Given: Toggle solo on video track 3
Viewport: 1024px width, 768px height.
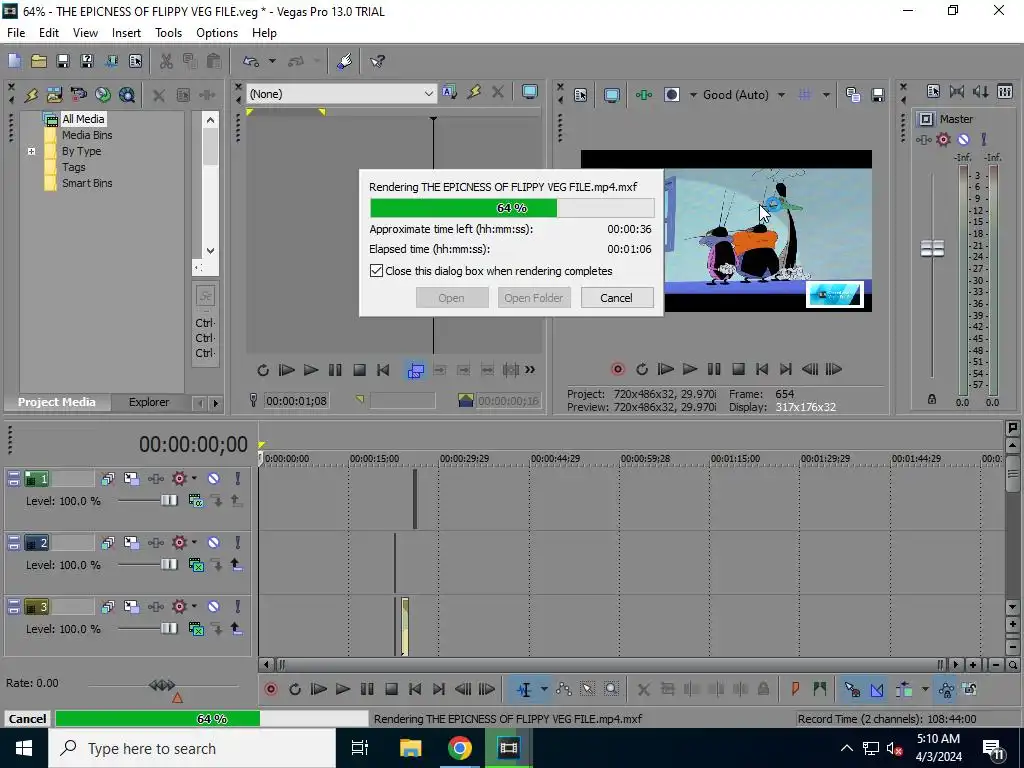Looking at the screenshot, I should click(x=238, y=607).
